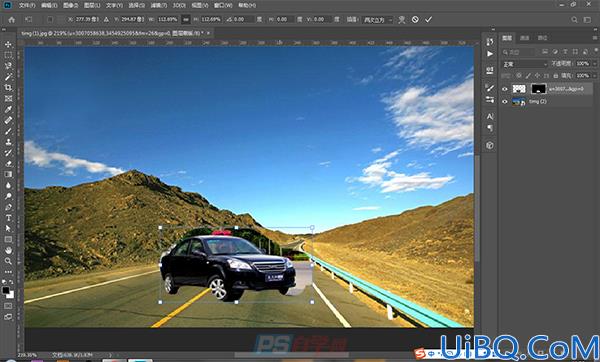Hide the car layer with its eye icon

(505, 89)
